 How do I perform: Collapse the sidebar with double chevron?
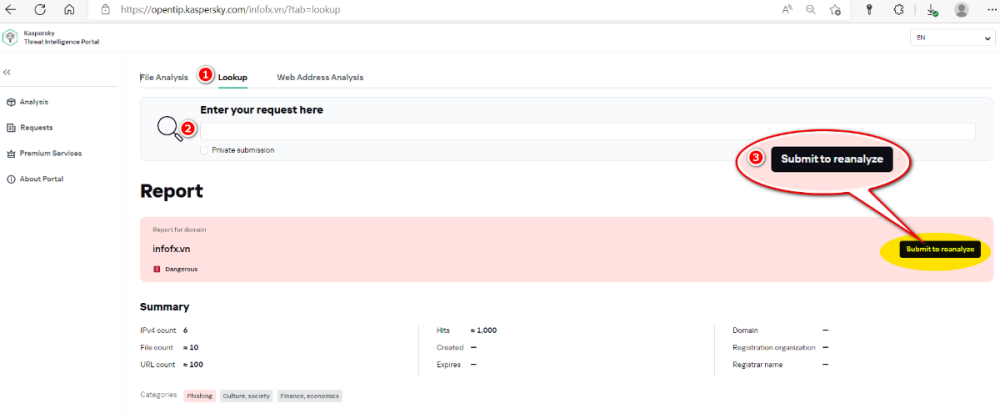click(7, 73)
